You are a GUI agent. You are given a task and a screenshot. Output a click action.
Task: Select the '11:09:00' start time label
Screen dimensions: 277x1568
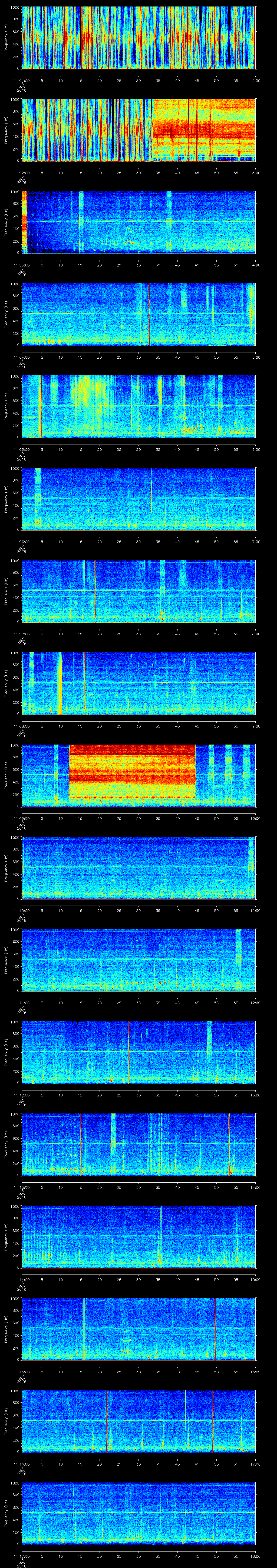coord(21,818)
